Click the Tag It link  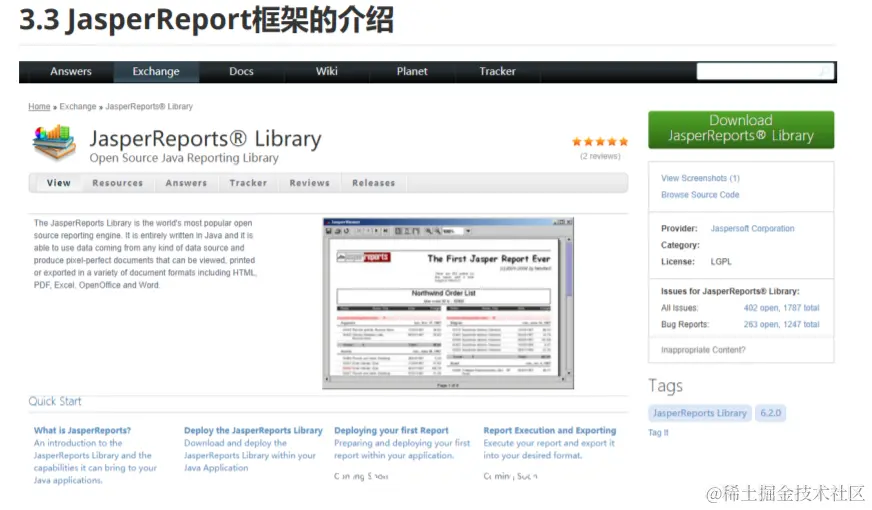[x=658, y=433]
